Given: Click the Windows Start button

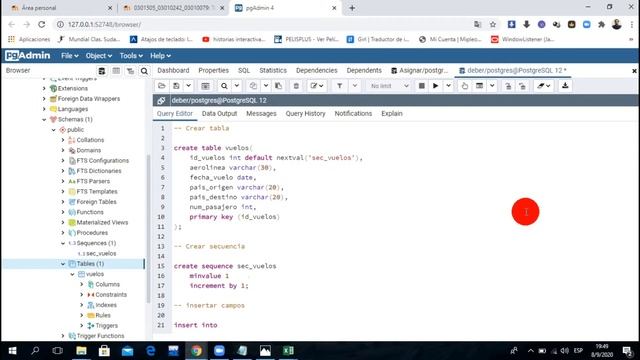Looking at the screenshot, I should coord(12,351).
